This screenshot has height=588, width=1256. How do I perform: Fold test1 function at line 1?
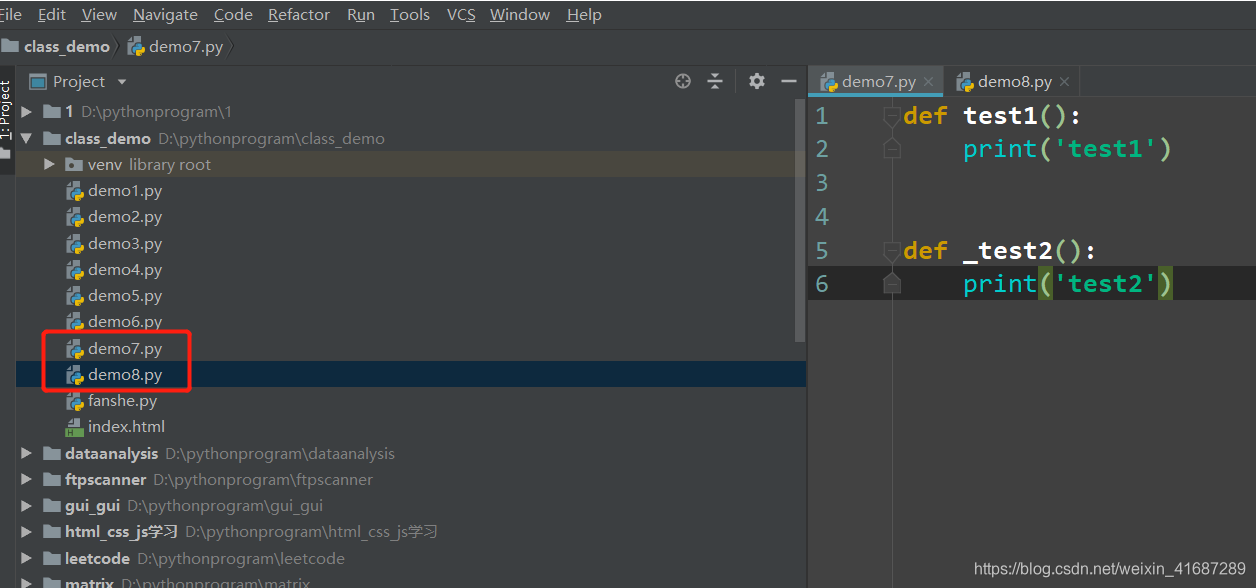coord(892,116)
